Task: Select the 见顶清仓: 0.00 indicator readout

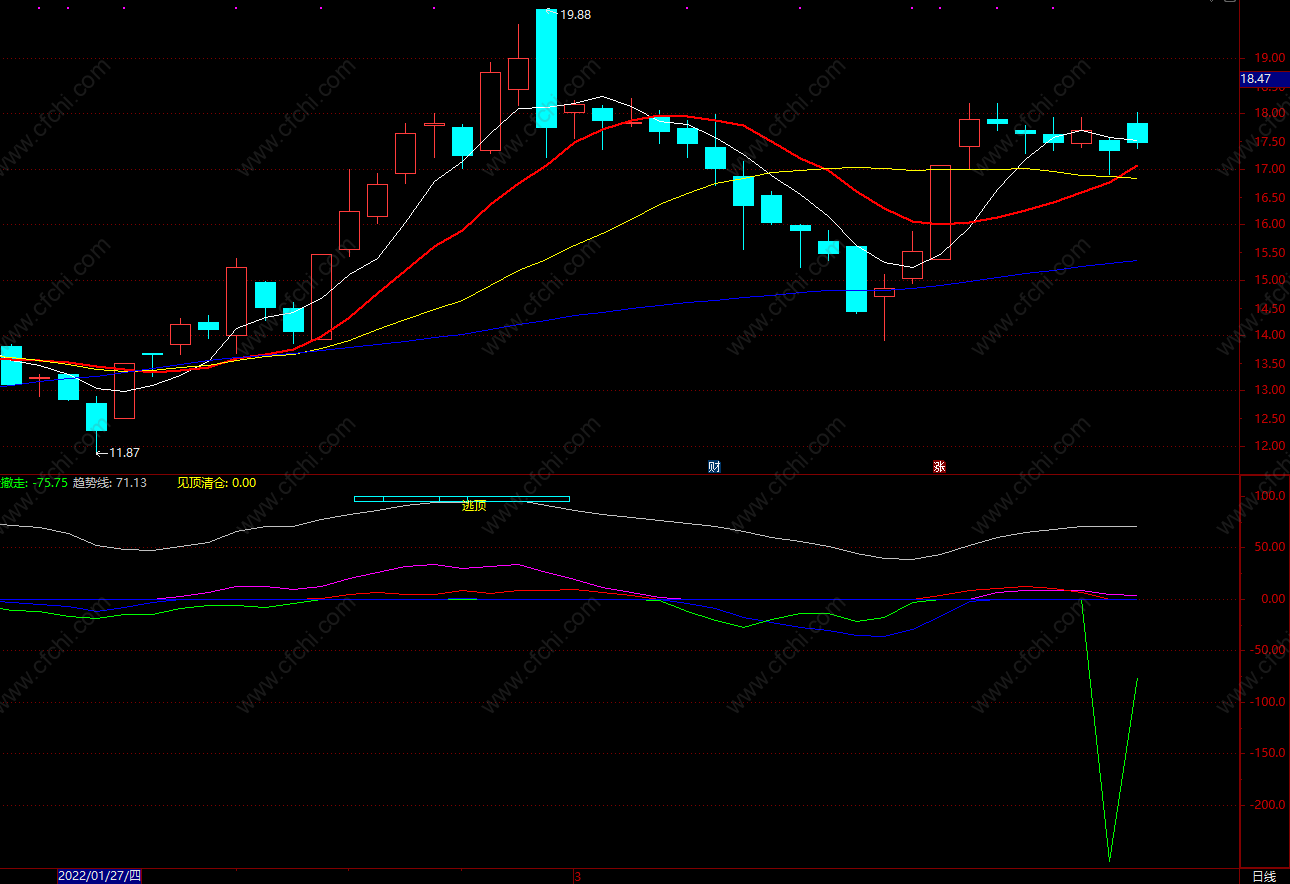Action: coord(216,483)
